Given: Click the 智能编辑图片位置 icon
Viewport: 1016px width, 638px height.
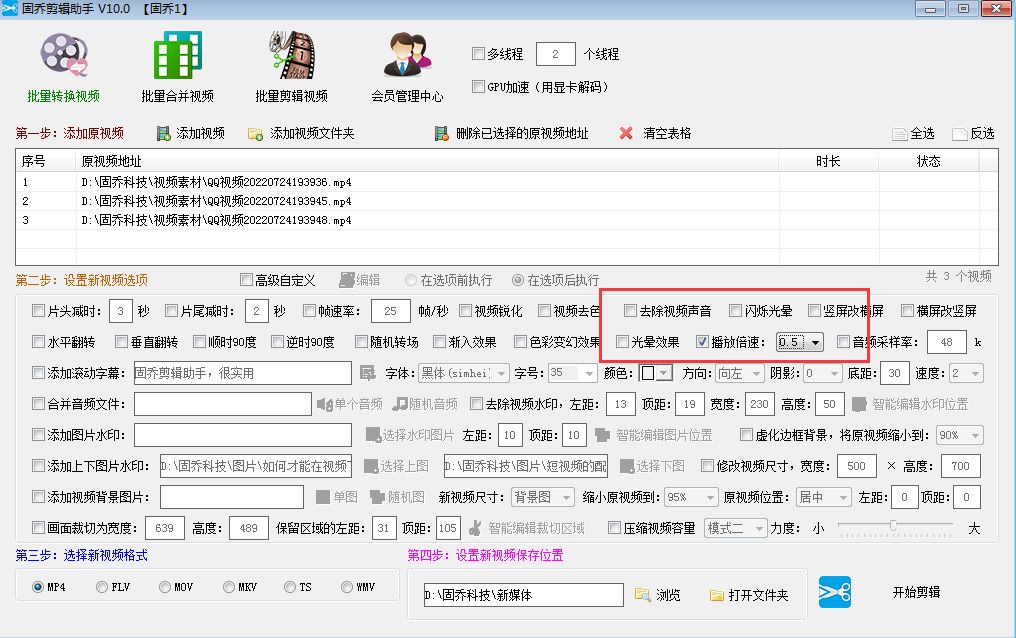Looking at the screenshot, I should [x=603, y=435].
